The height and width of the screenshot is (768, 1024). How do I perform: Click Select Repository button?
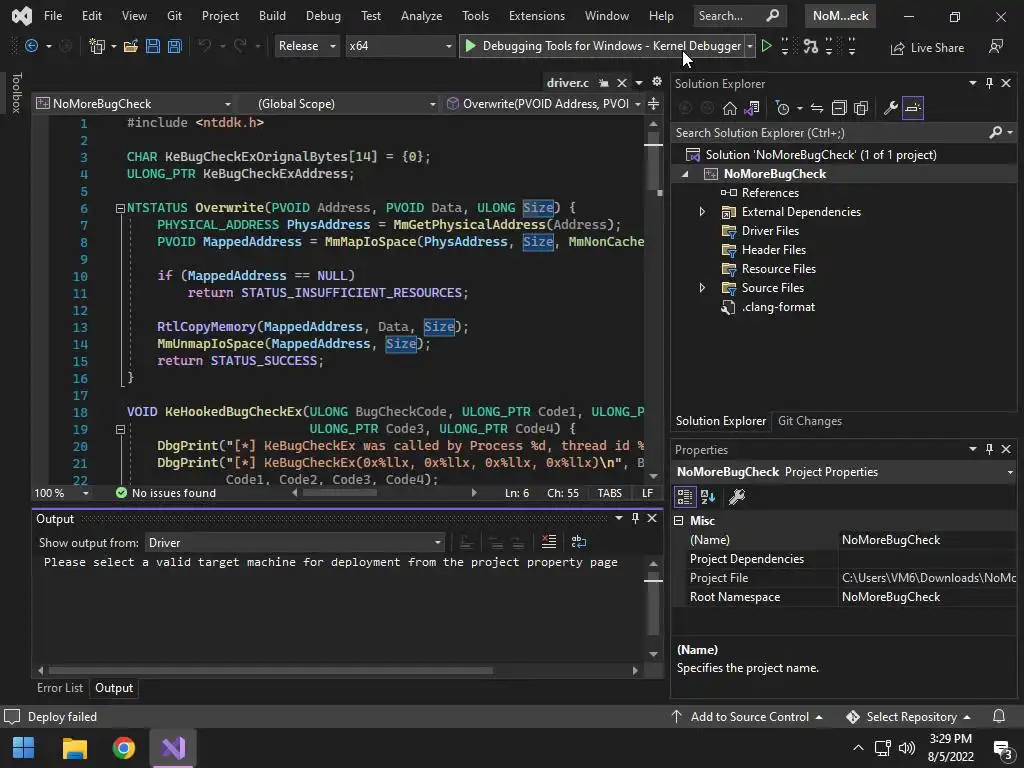[908, 716]
